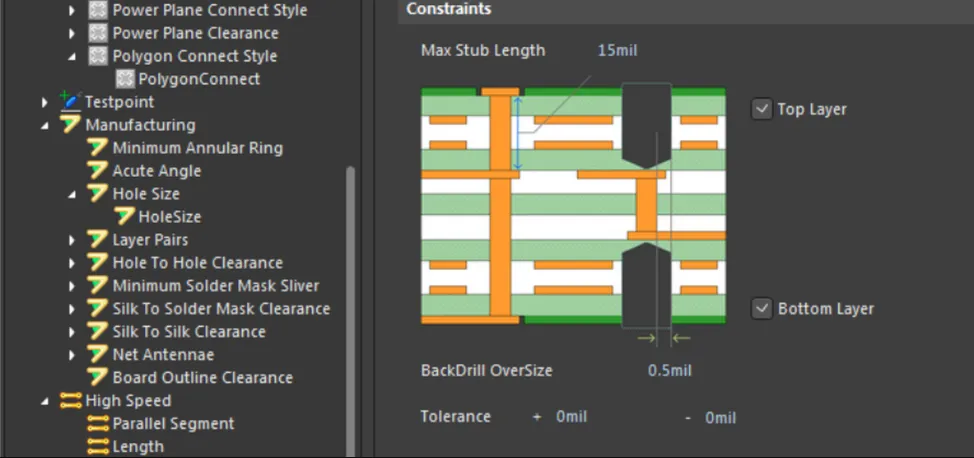
Task: Click the Parallel Segment rule icon
Action: (x=98, y=423)
